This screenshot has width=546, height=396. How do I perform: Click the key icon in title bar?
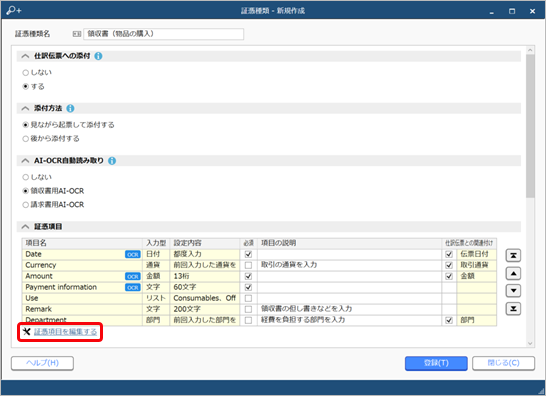14,11
